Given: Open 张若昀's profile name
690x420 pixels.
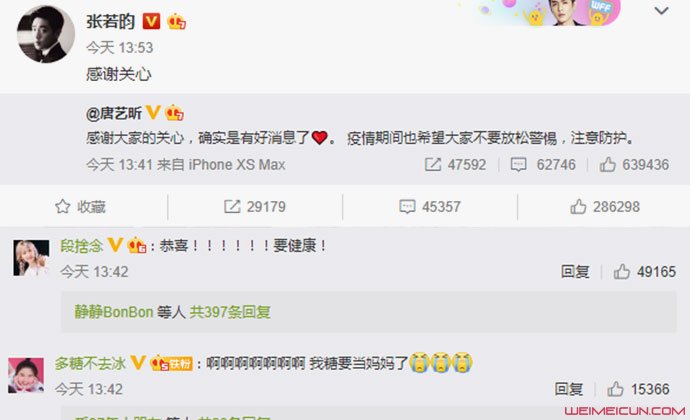Looking at the screenshot, I should click(x=110, y=21).
